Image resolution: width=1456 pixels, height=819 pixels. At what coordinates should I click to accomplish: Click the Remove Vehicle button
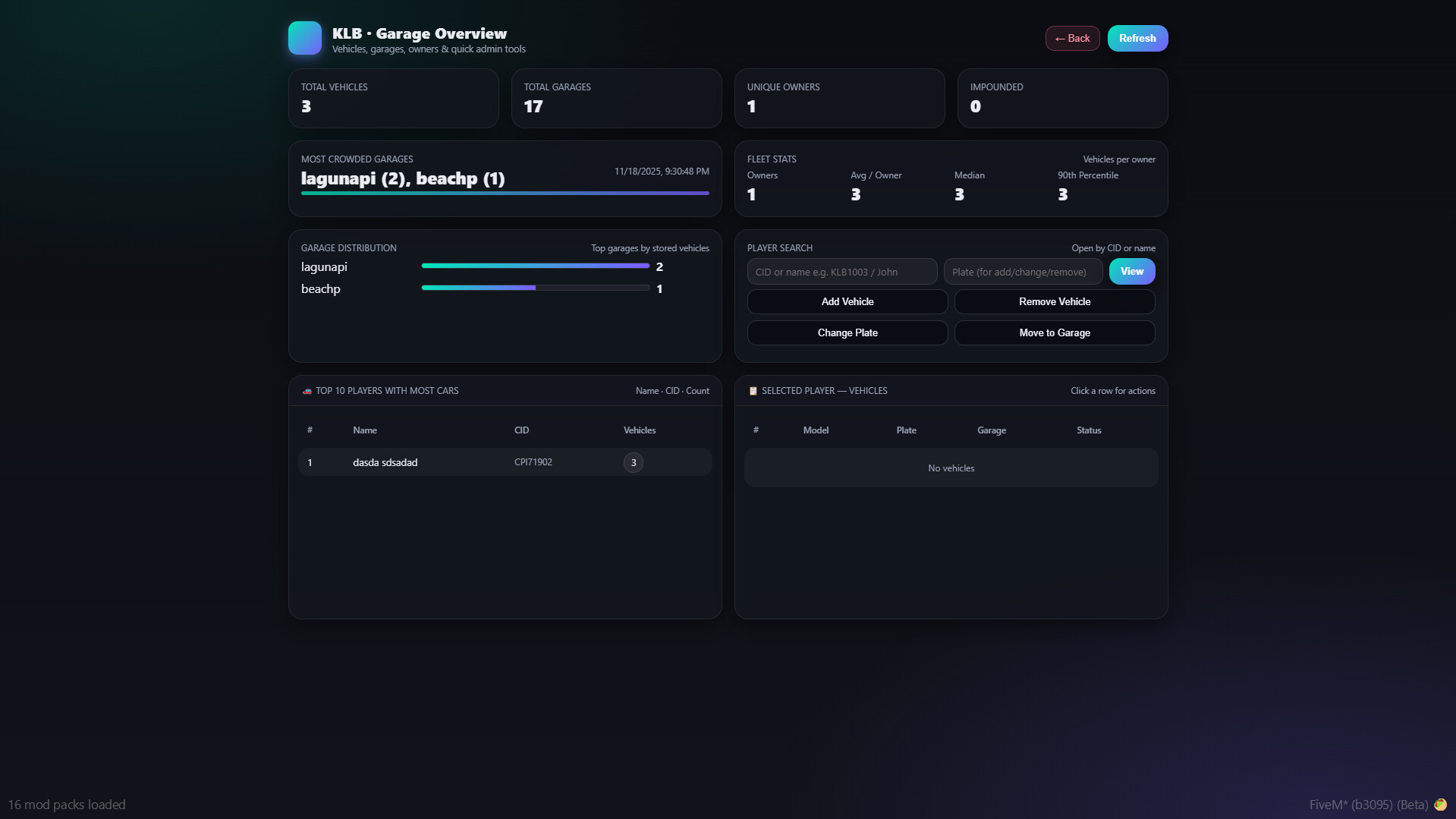point(1054,301)
